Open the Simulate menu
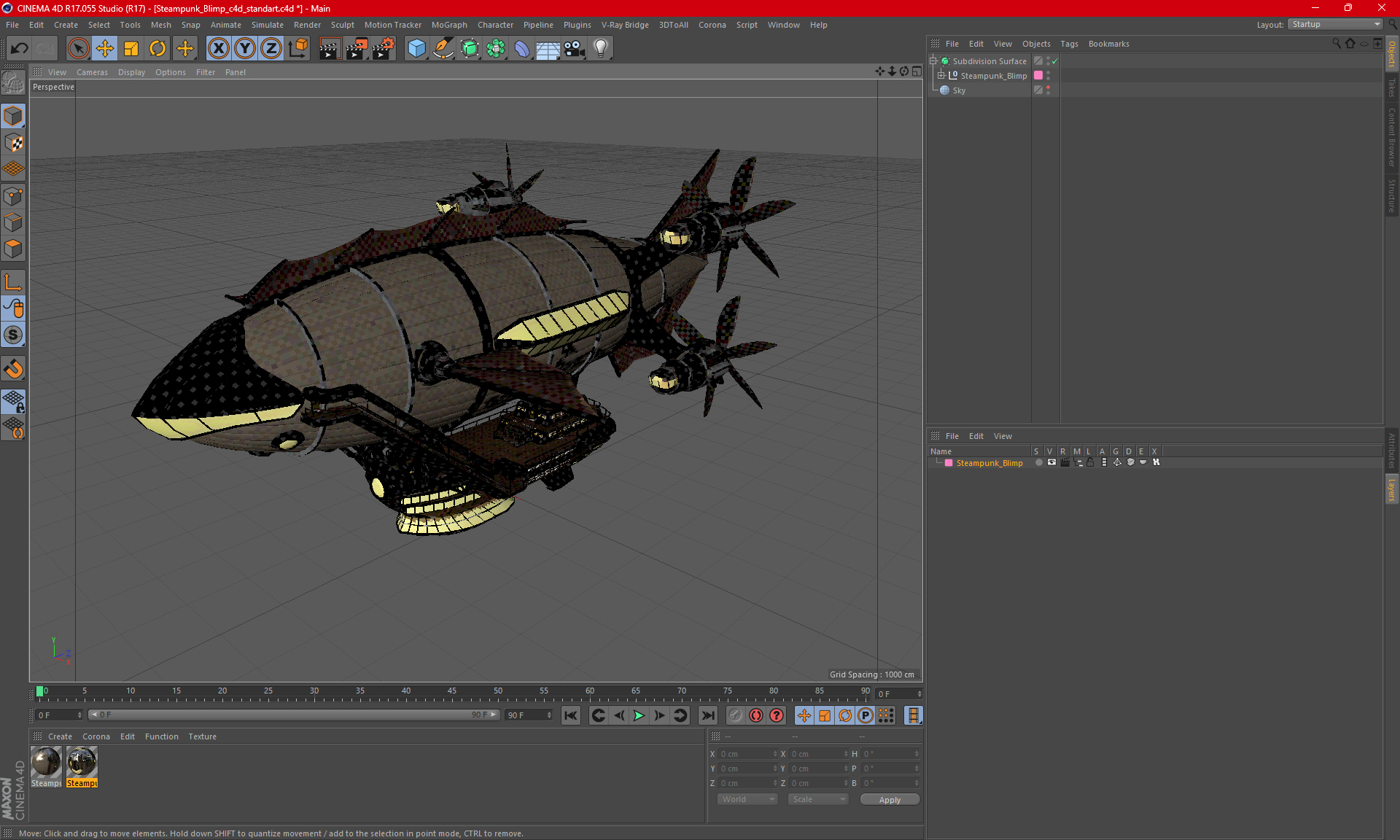Screen dimensions: 1400x840 point(268,25)
